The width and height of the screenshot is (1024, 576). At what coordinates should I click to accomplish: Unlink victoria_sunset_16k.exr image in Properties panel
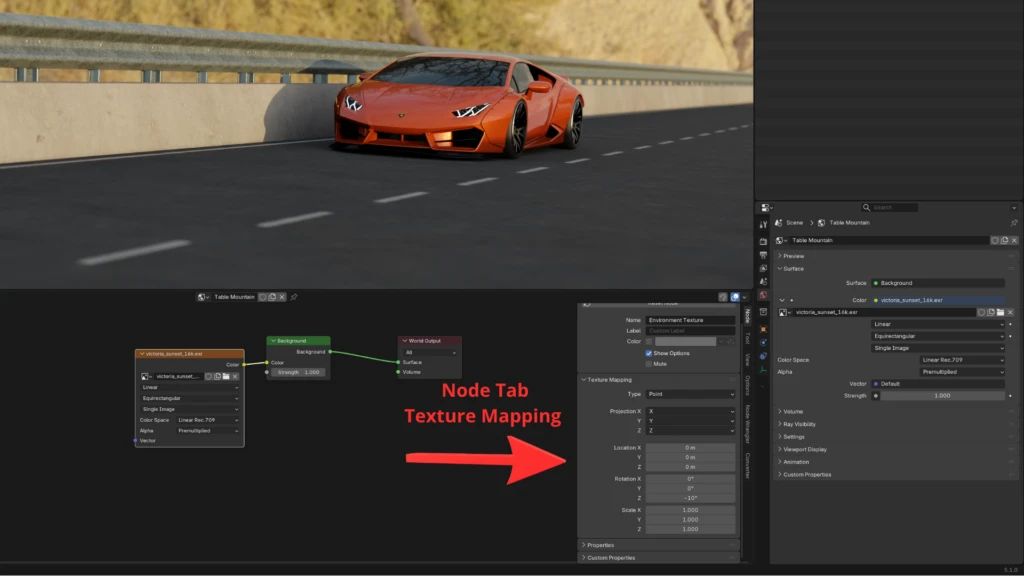1010,312
